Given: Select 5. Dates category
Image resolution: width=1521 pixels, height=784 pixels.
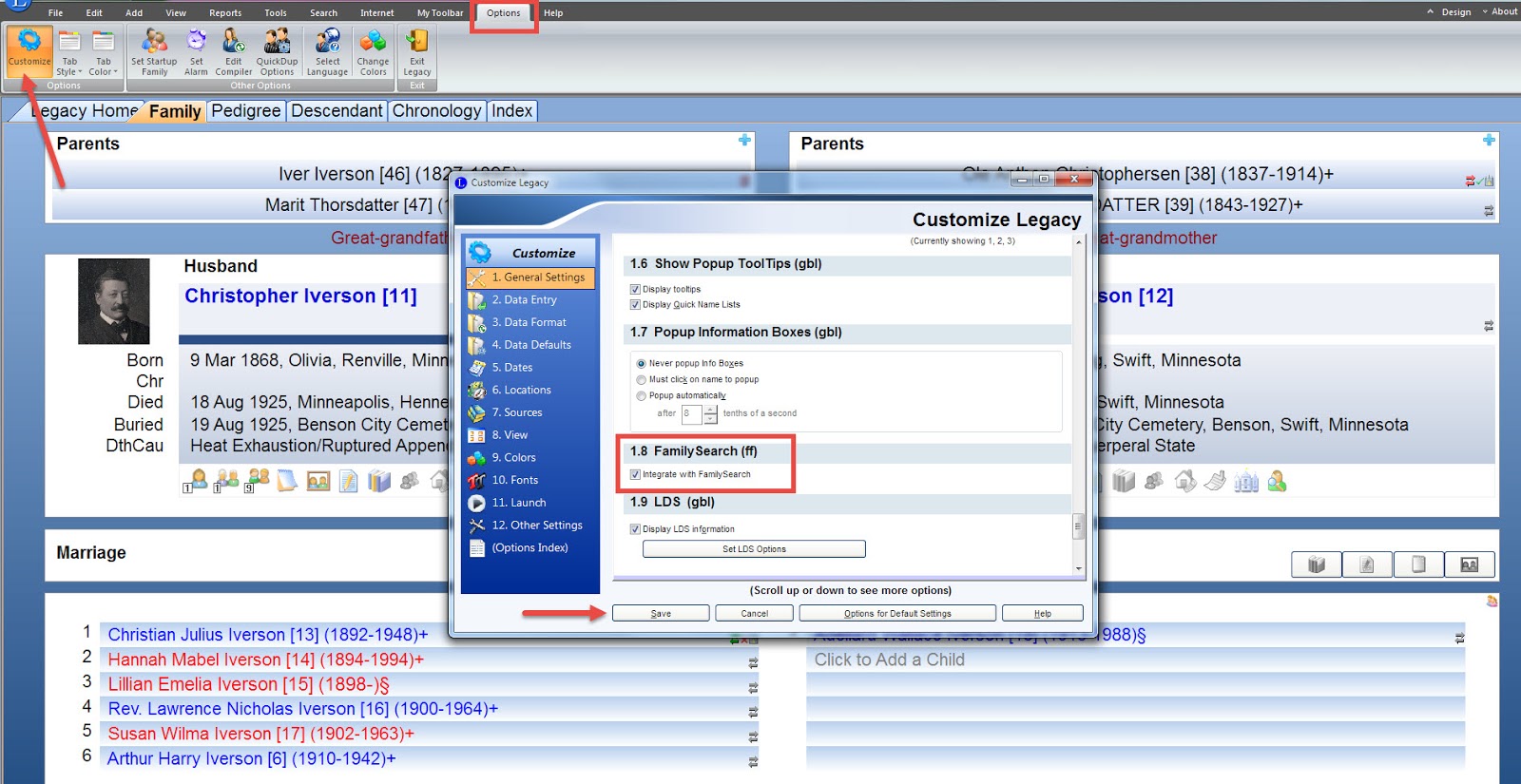Looking at the screenshot, I should pos(530,368).
